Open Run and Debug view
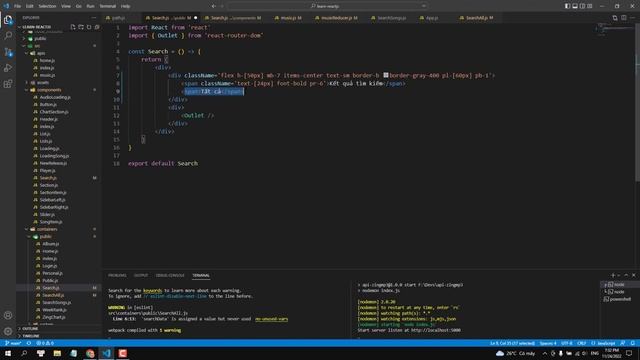The width and height of the screenshot is (640, 360). tap(8, 68)
